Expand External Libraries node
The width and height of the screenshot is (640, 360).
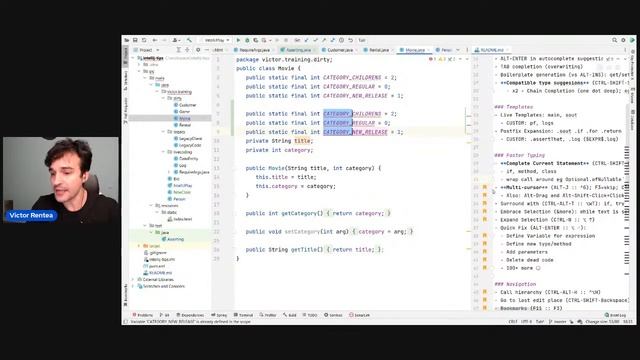coord(134,280)
